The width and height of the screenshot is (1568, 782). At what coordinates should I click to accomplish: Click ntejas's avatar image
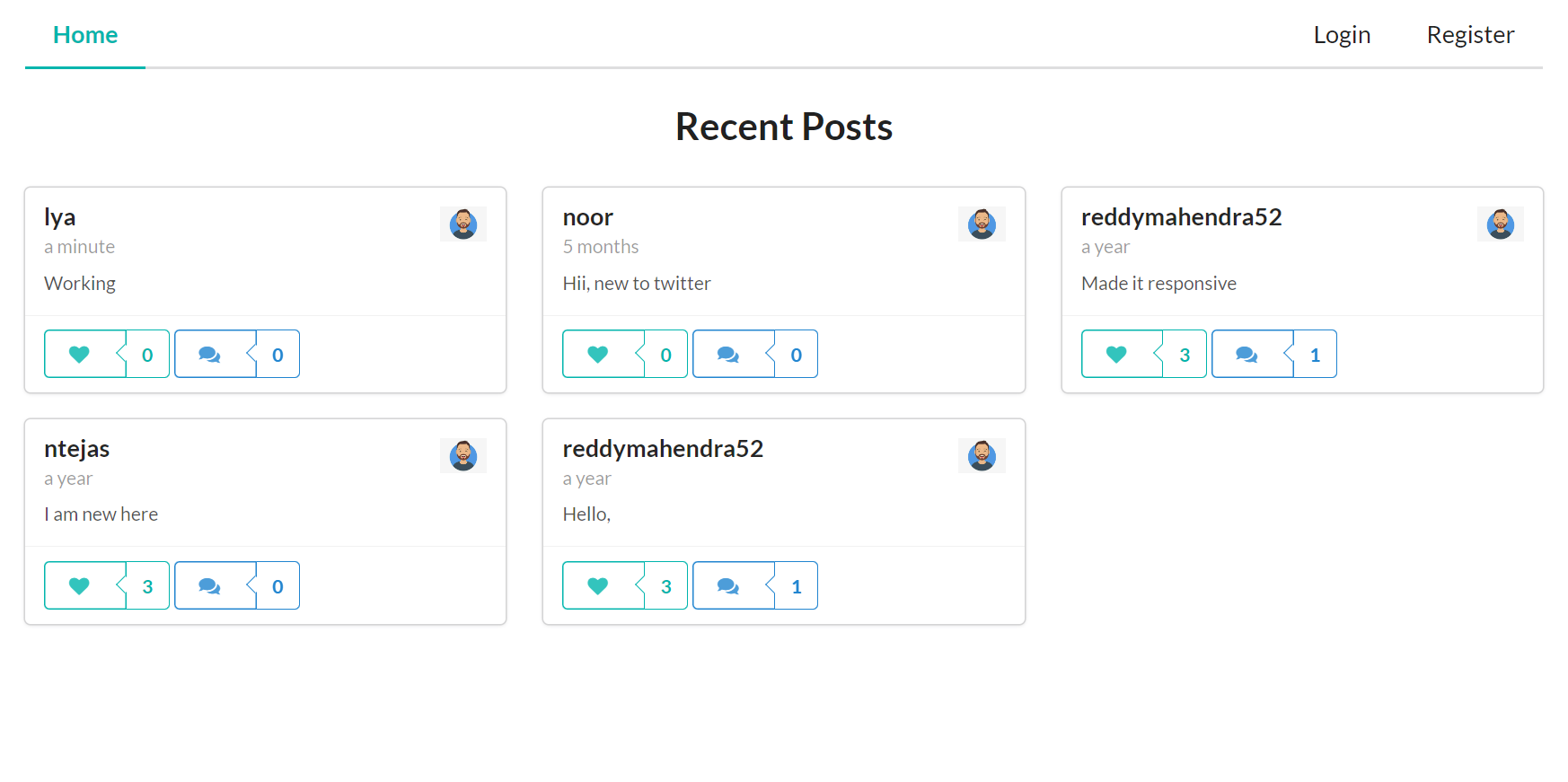463,455
